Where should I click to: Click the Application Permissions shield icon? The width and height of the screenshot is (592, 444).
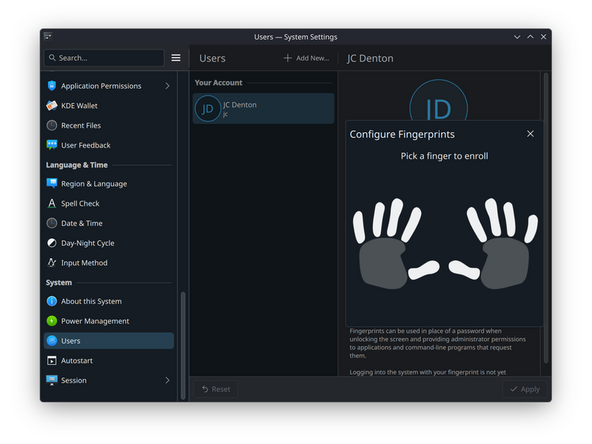coord(52,86)
